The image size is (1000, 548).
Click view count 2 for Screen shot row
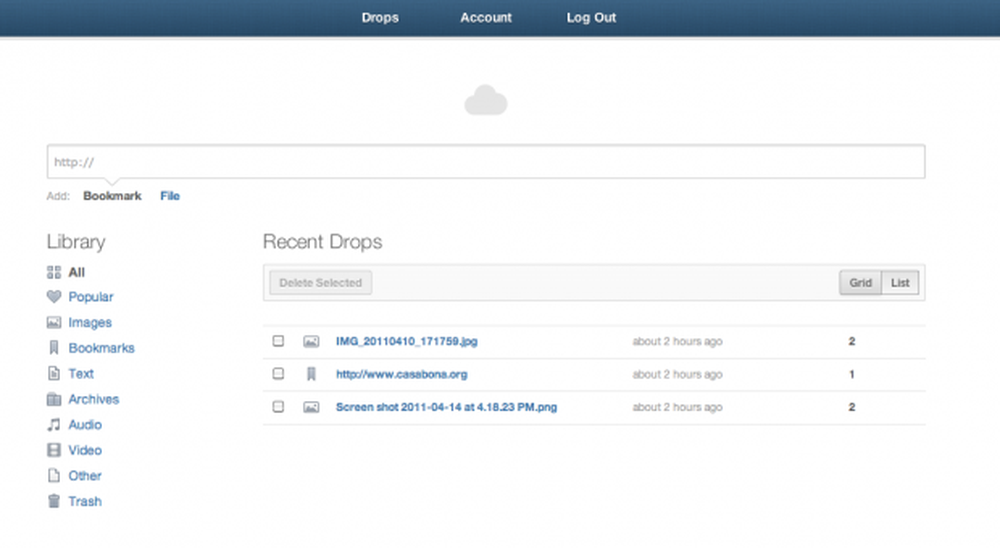(851, 407)
